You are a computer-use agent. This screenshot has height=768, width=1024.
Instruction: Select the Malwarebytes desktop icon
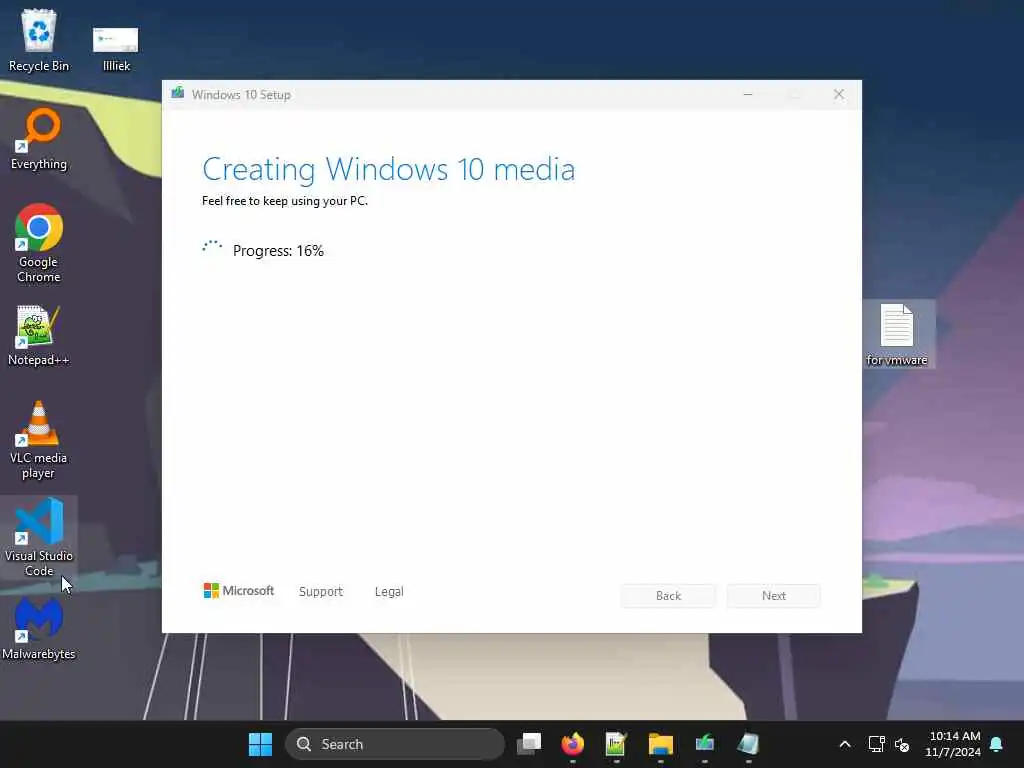pos(39,629)
